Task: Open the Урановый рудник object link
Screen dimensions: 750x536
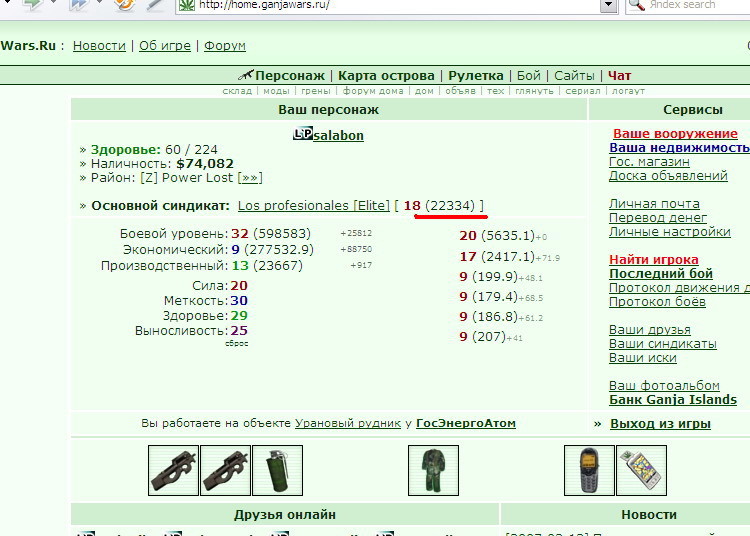Action: (348, 424)
